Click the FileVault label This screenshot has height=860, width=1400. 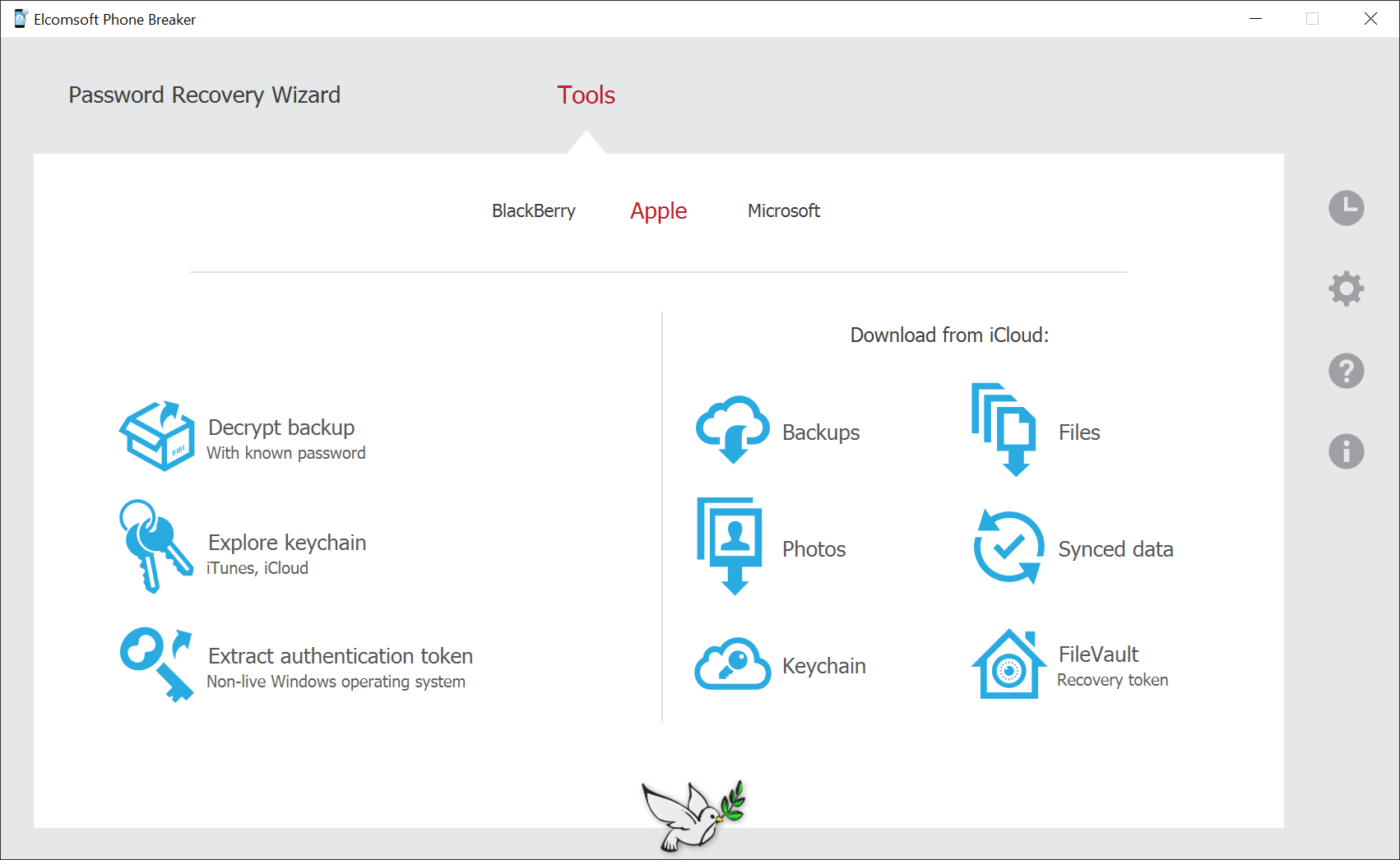1099,654
